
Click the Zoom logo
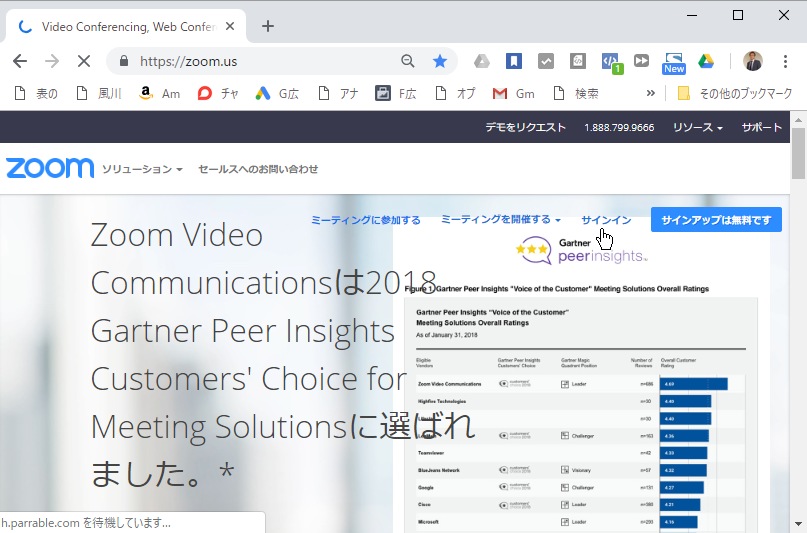pyautogui.click(x=50, y=168)
